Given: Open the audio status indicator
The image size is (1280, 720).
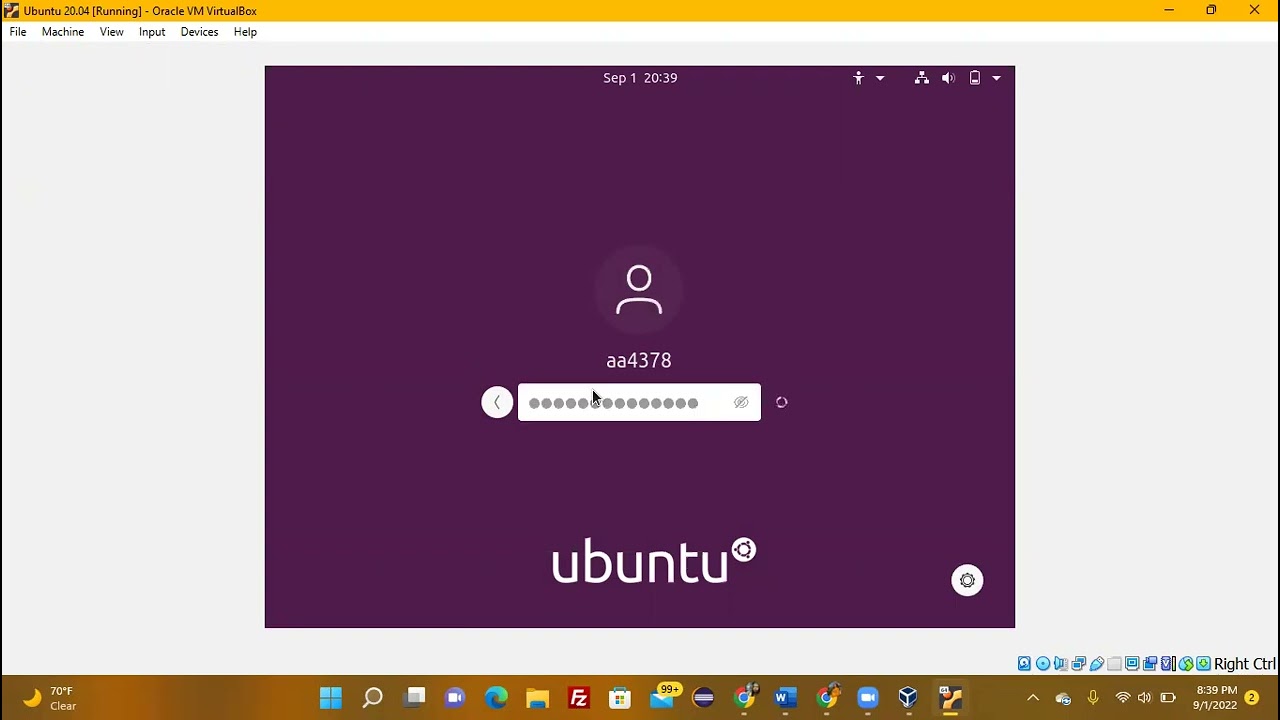Looking at the screenshot, I should point(1060,664).
